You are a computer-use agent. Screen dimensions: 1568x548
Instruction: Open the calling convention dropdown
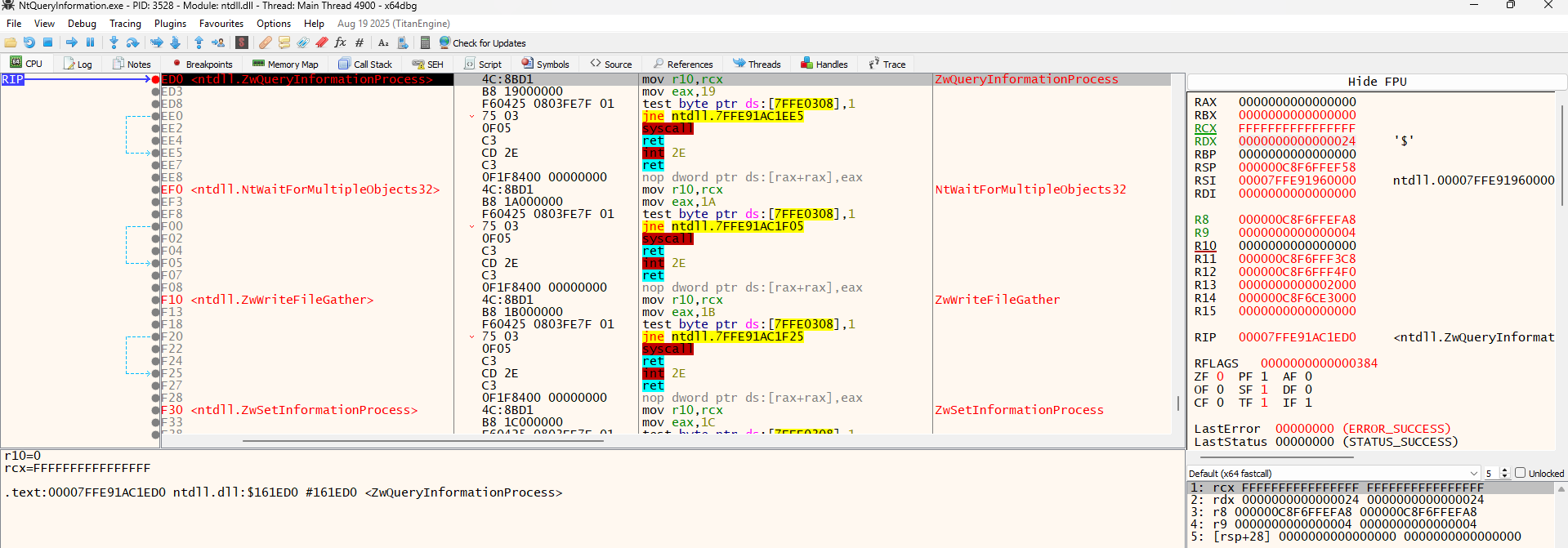tap(1333, 473)
